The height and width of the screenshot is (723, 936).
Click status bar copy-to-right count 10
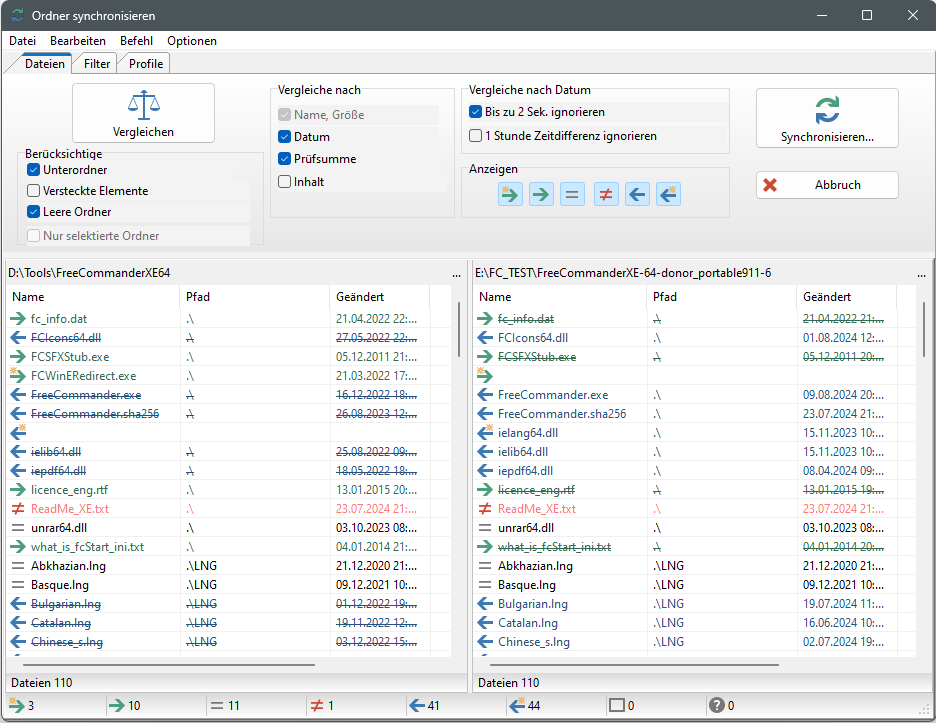pyautogui.click(x=125, y=706)
